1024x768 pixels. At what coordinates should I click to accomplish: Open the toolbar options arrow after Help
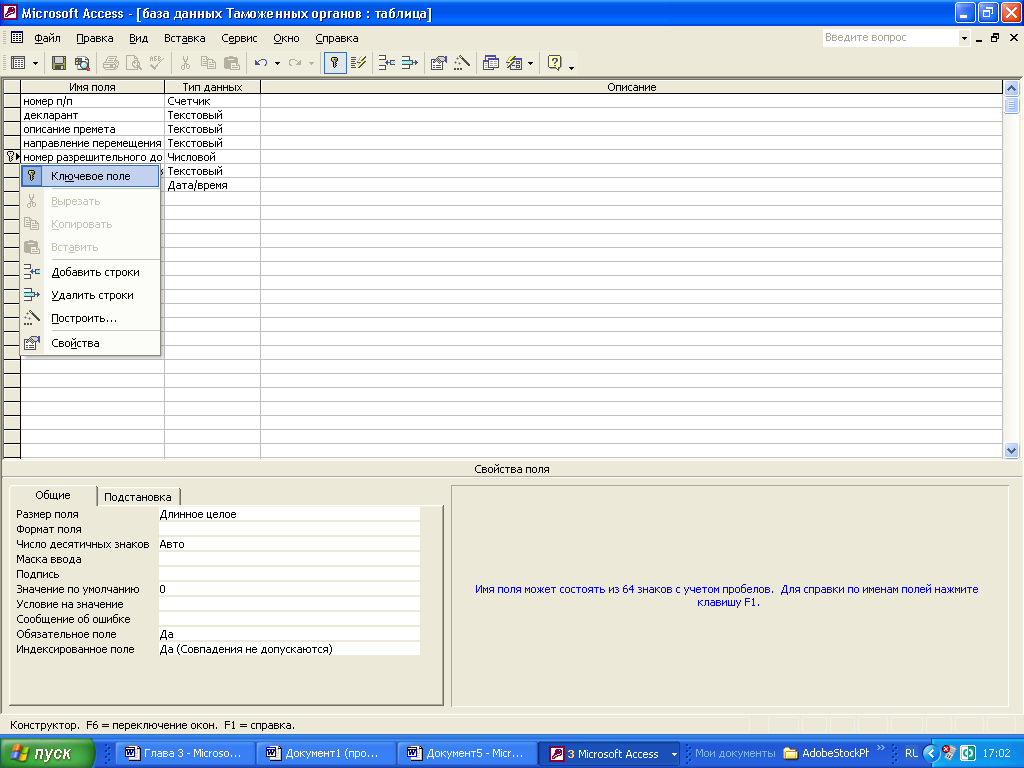[571, 67]
